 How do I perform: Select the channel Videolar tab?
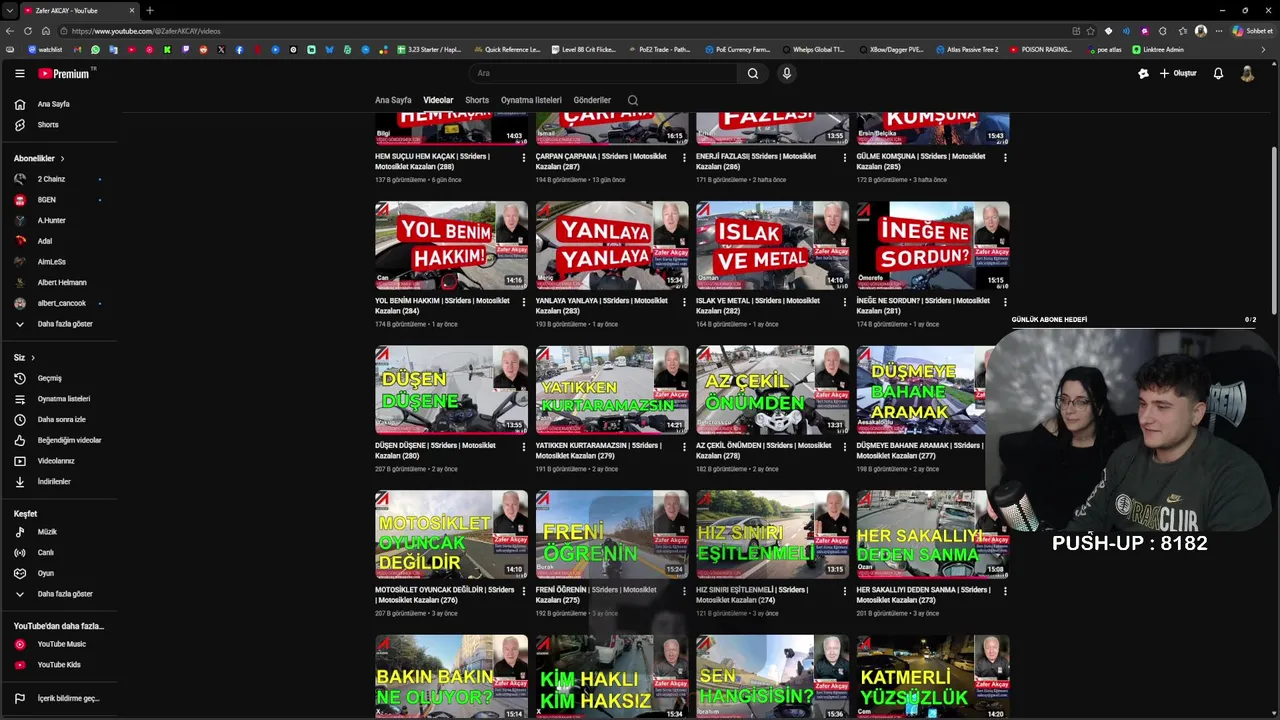438,100
